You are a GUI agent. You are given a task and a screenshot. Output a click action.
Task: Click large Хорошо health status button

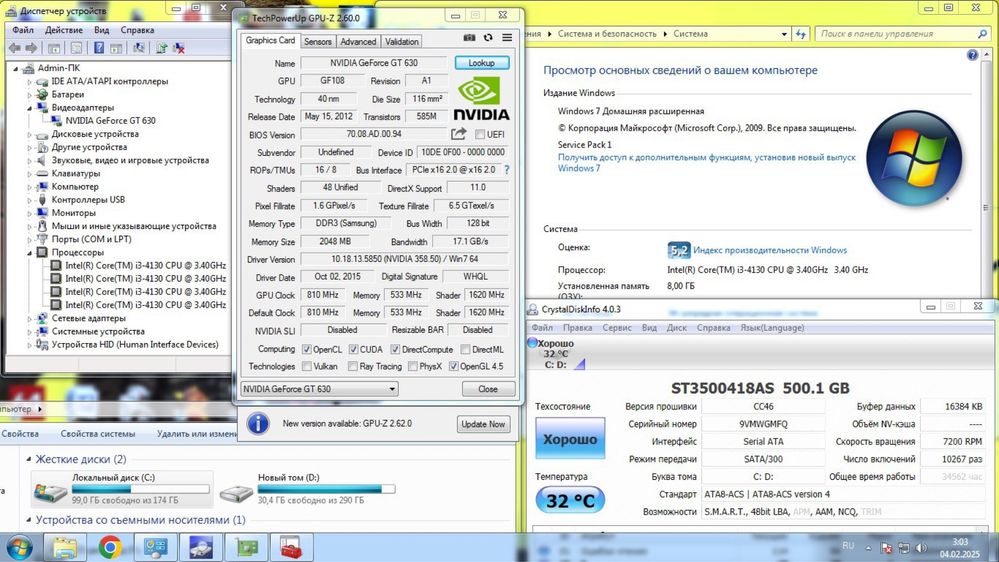coord(570,438)
